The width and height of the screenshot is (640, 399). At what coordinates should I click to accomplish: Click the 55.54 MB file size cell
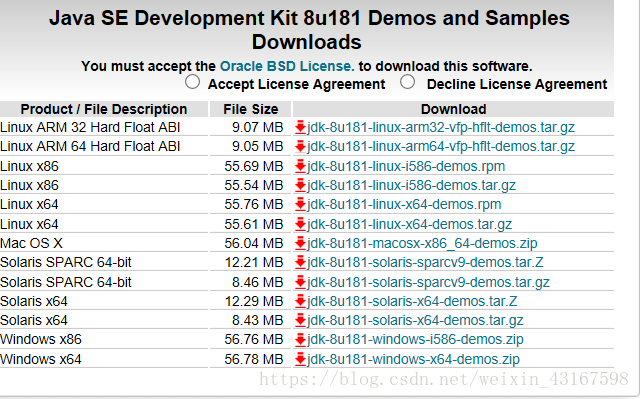[250, 185]
